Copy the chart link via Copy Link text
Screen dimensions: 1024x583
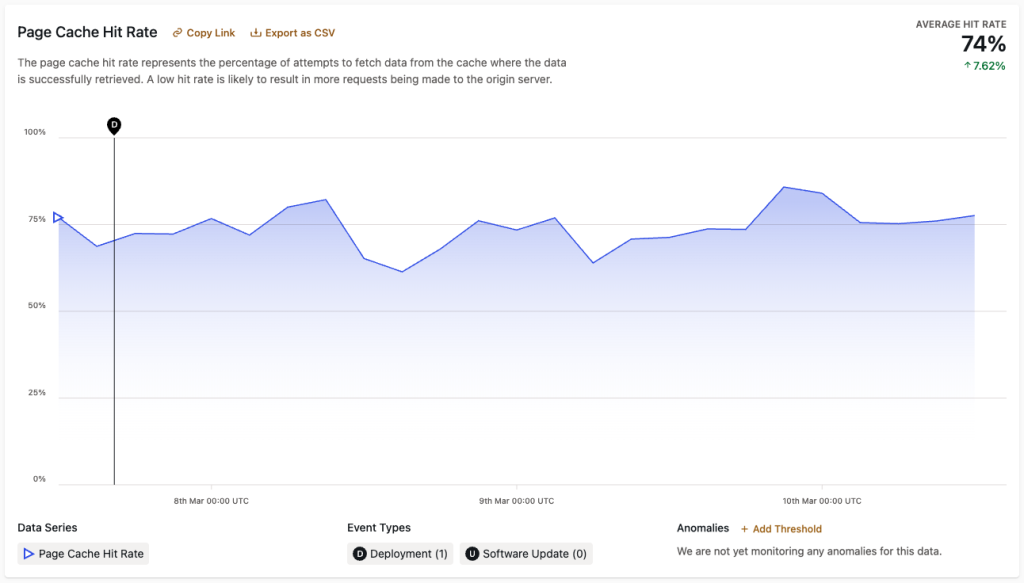click(210, 33)
